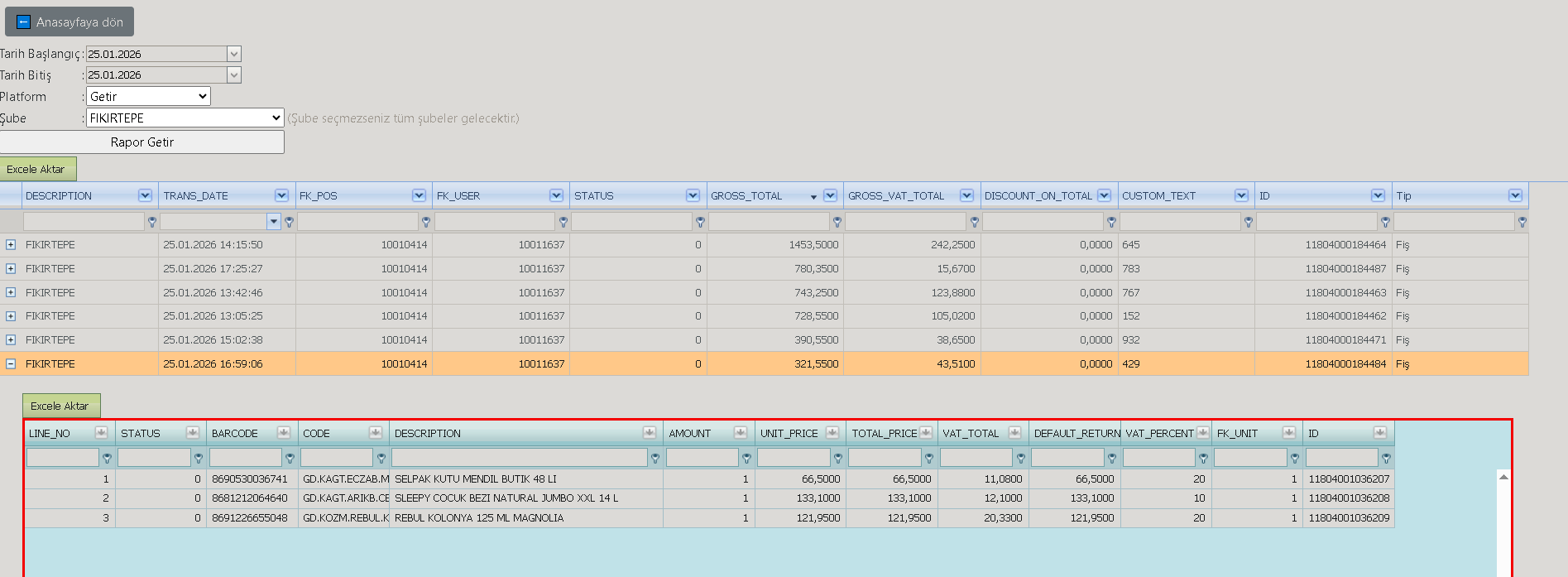Screen dimensions: 1568x577
Task: Click the Anasayfaya dön button
Action: [70, 22]
